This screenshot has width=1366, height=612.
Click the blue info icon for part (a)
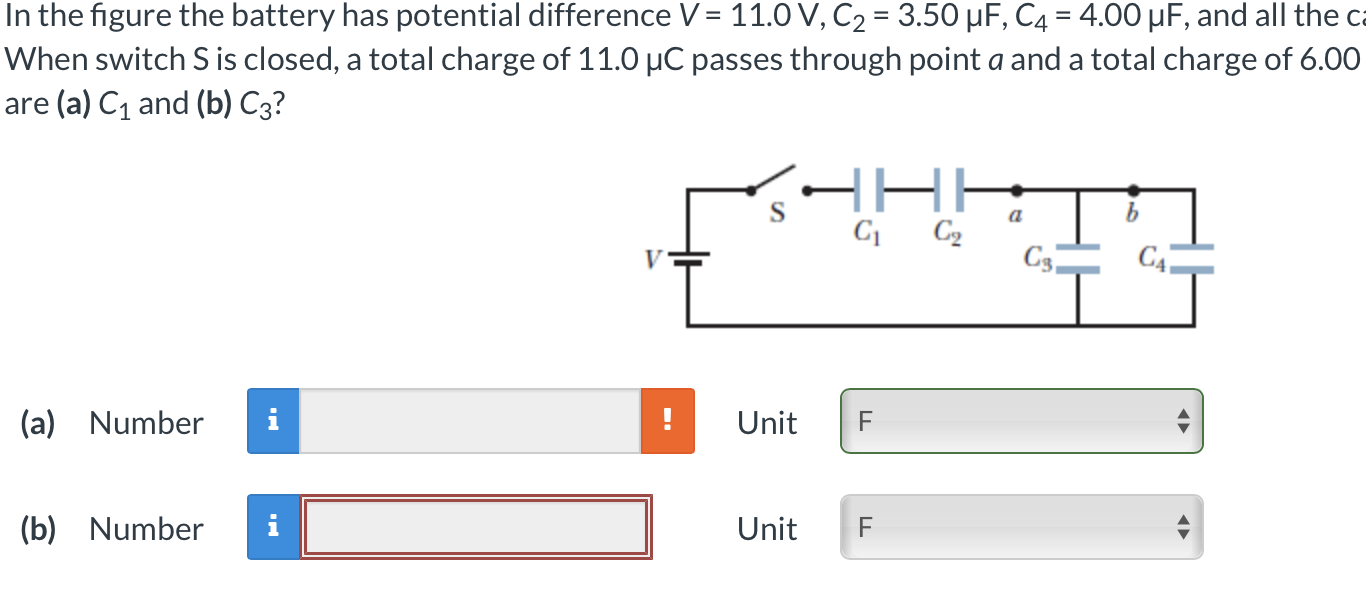click(273, 422)
